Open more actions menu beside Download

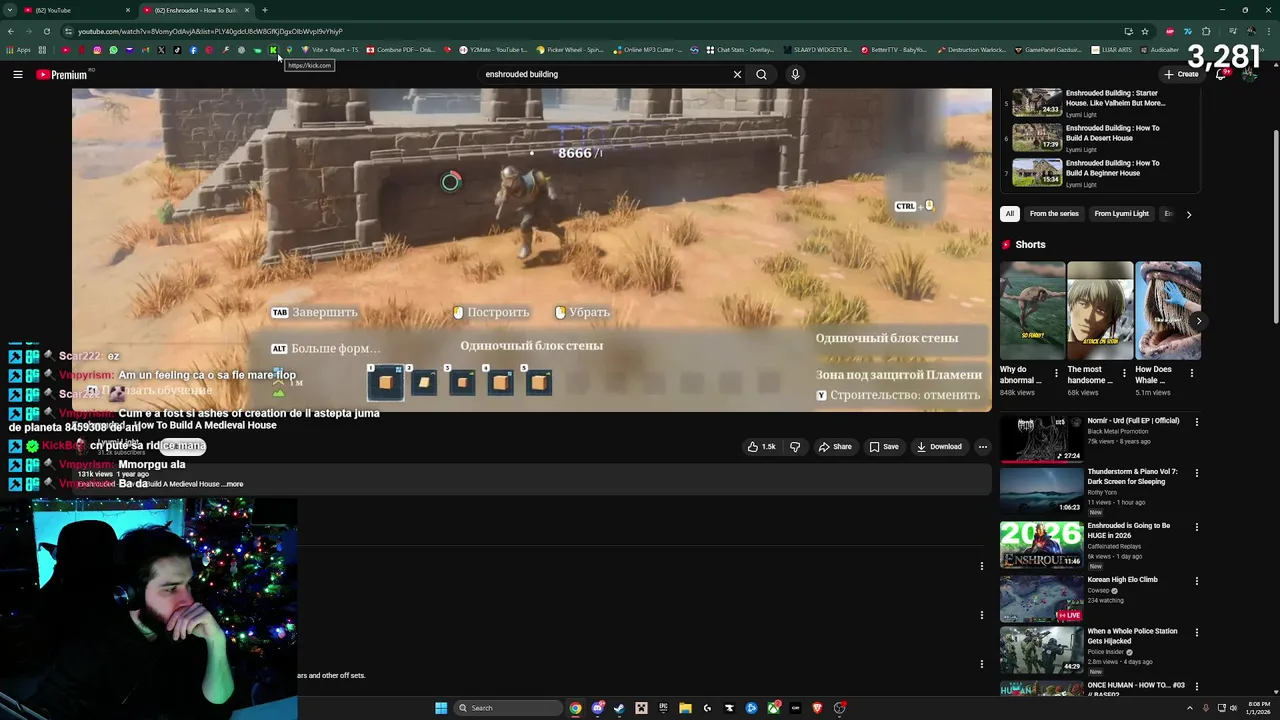coord(983,447)
